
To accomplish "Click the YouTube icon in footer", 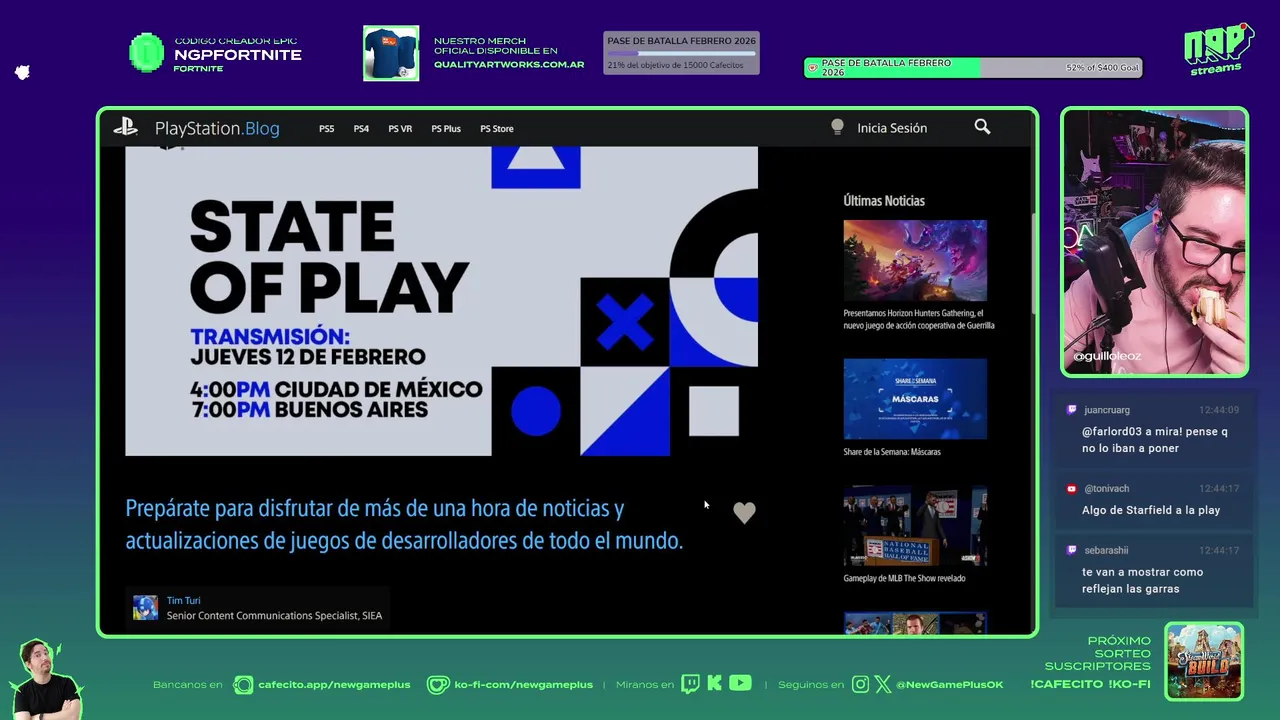I will tap(740, 684).
